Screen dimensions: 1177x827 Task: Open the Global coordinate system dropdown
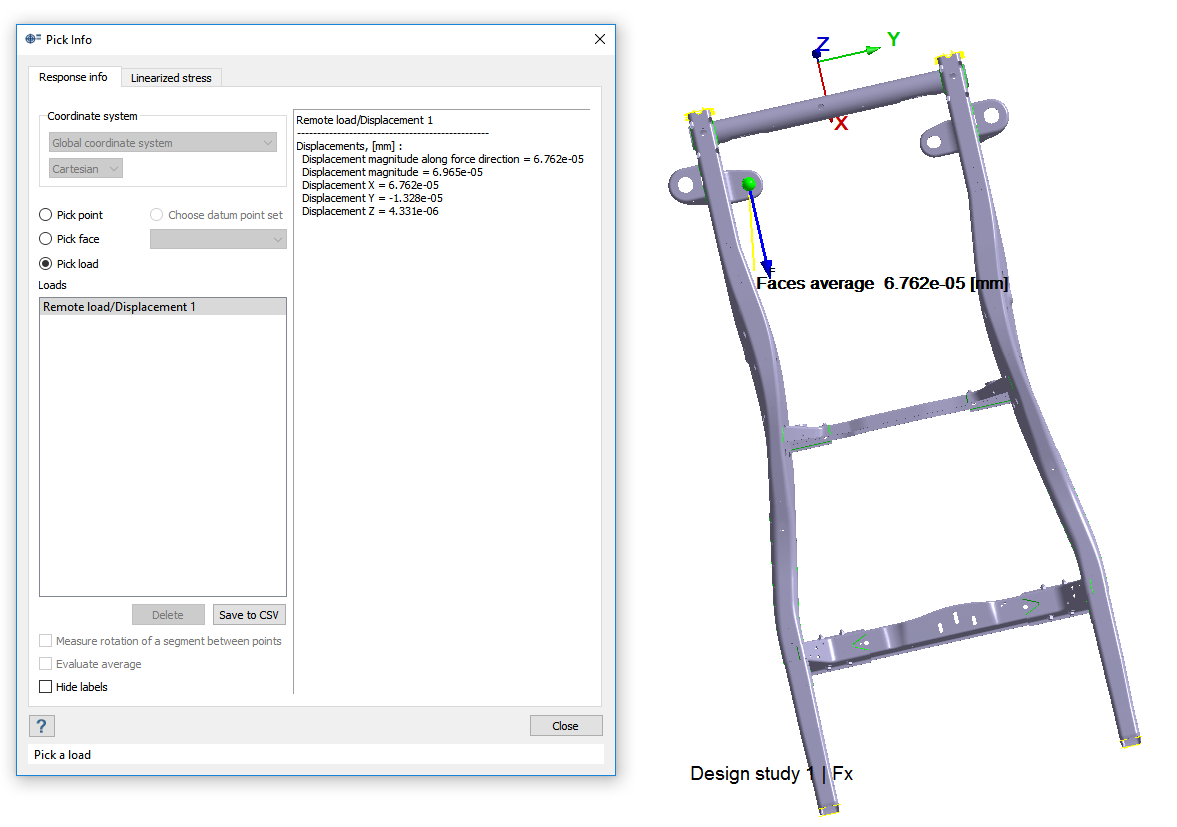pos(163,143)
